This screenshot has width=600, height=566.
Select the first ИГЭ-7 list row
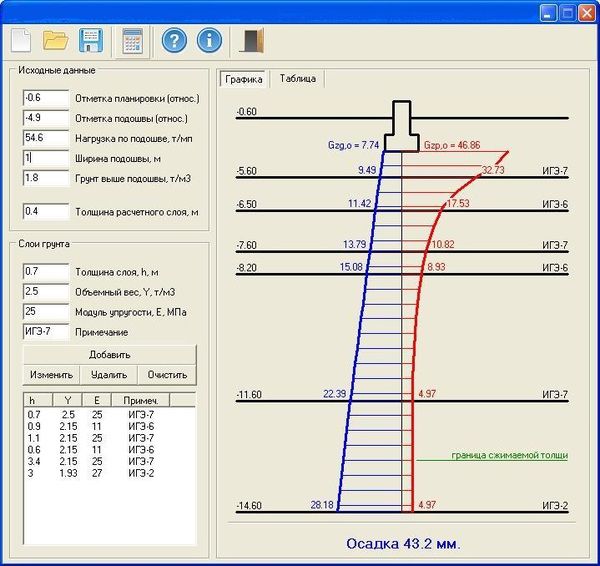[109, 414]
